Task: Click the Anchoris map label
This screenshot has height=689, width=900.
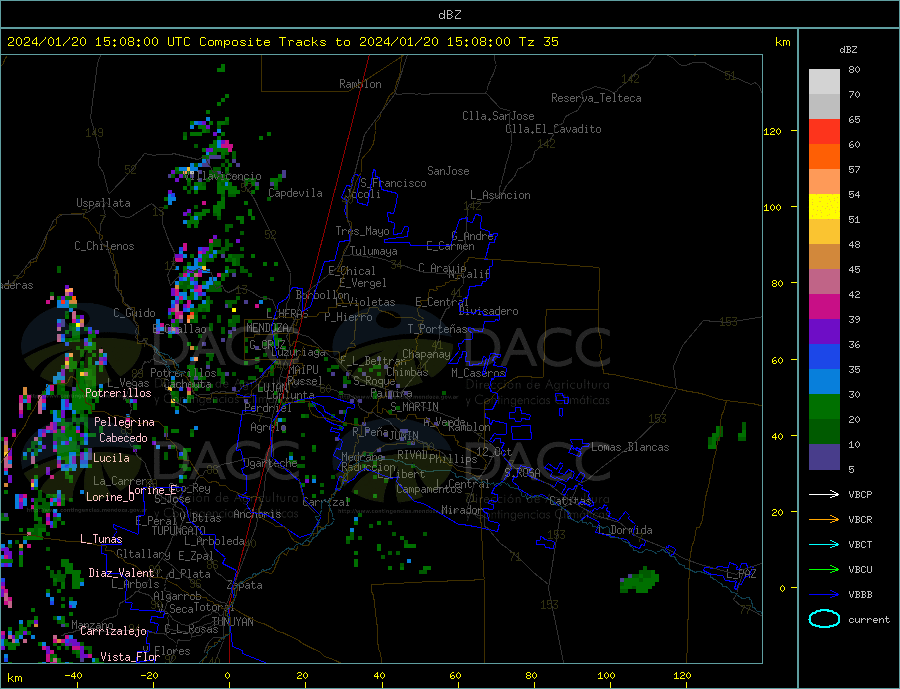Action: coord(257,514)
